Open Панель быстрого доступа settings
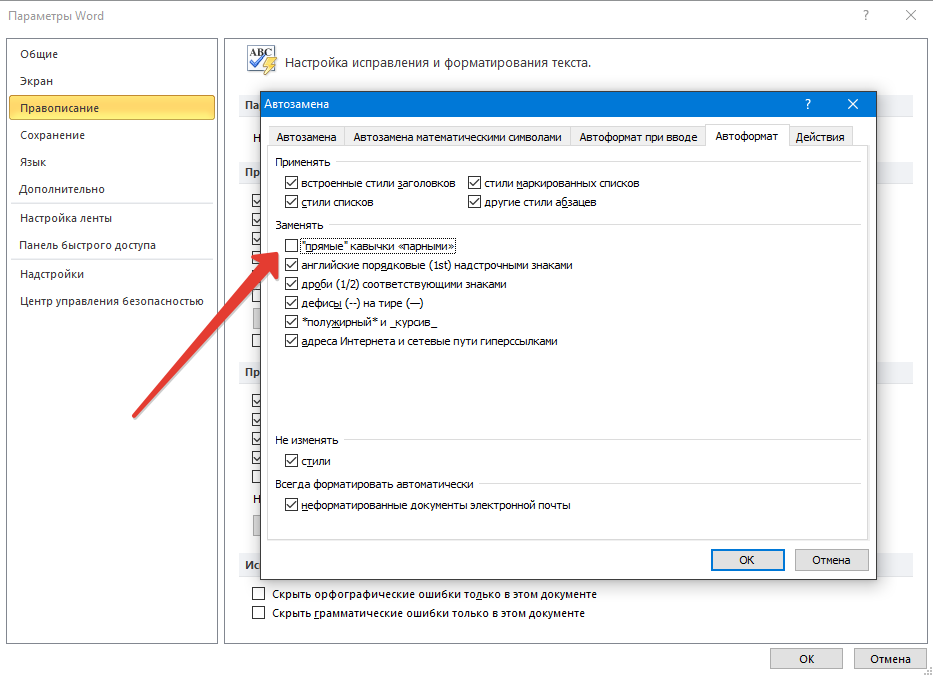Screen dimensions: 933x675 [112, 245]
